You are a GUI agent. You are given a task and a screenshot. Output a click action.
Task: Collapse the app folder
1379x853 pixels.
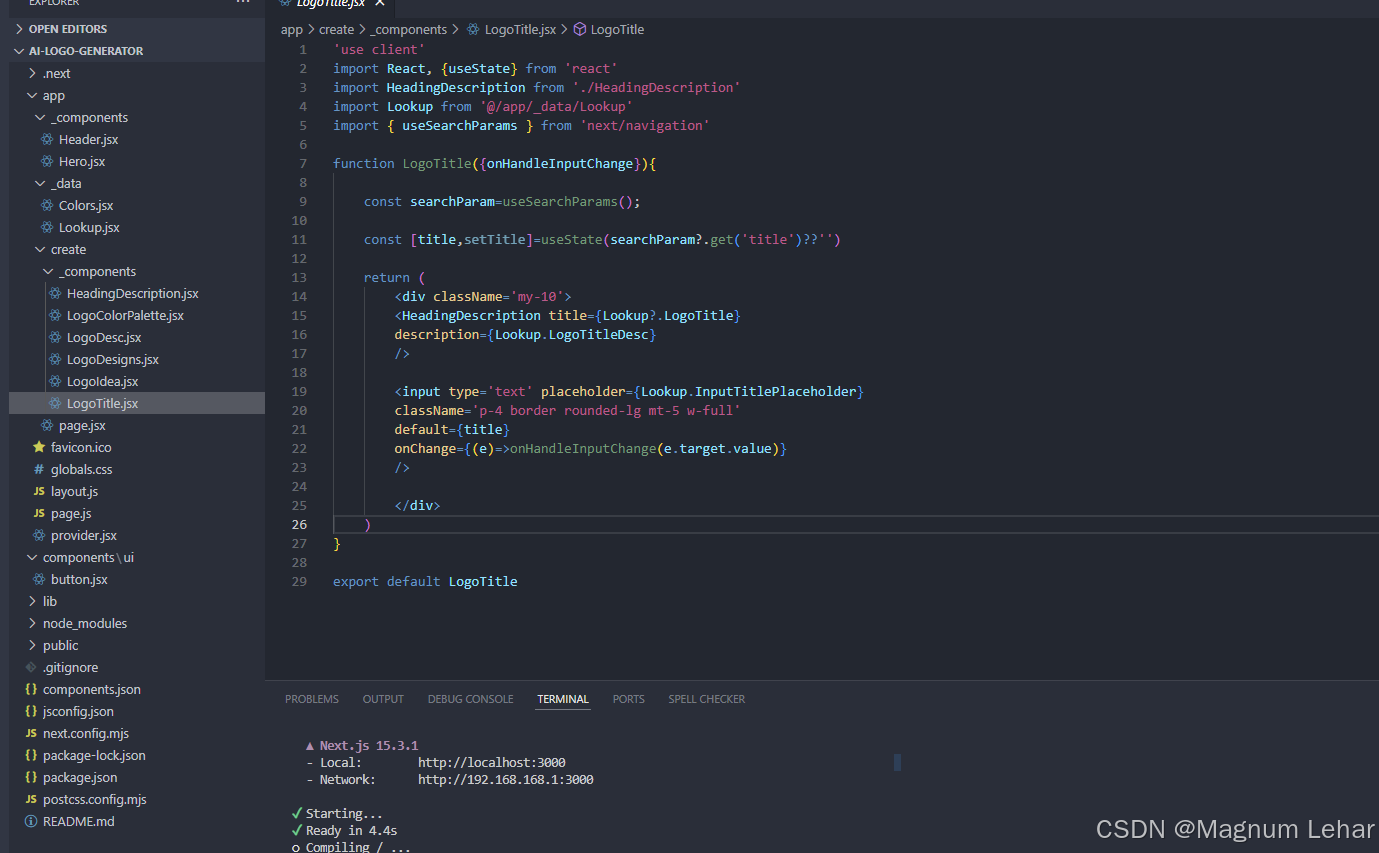(33, 95)
